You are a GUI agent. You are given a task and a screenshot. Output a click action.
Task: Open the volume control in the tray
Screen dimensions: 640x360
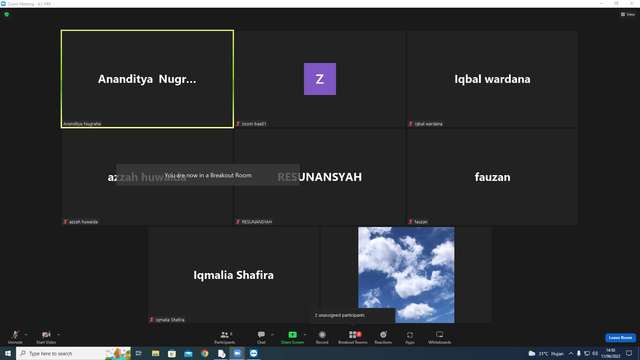(x=595, y=353)
